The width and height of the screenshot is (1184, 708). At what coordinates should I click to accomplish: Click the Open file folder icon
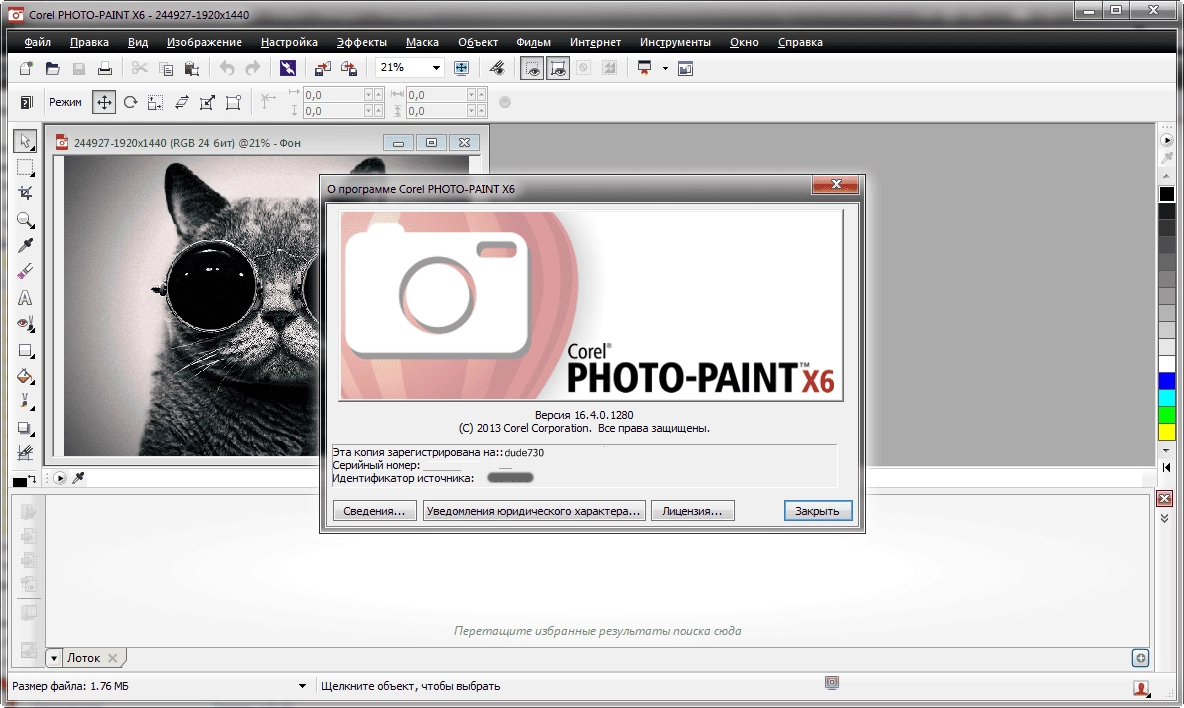tap(52, 69)
